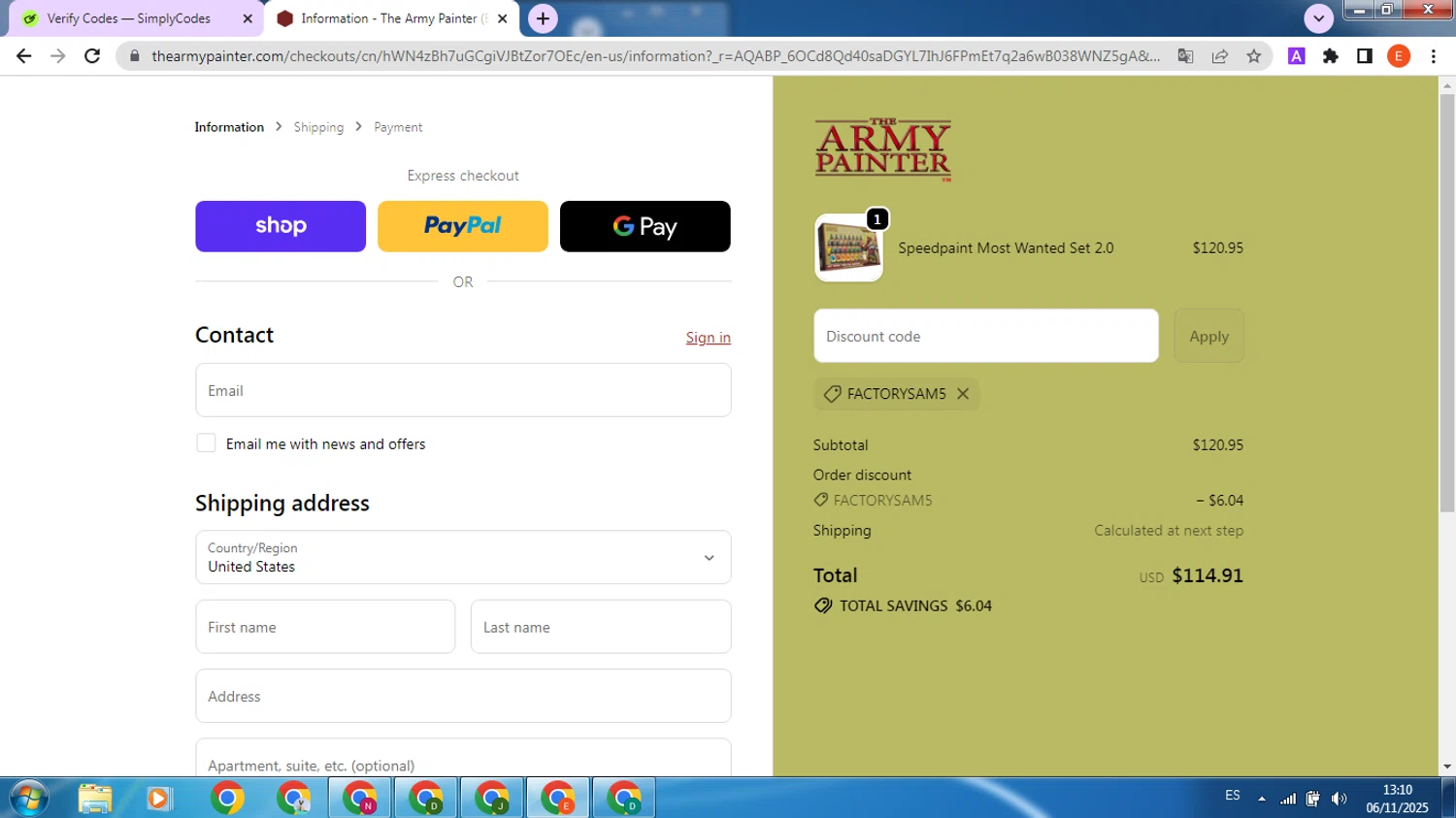Image resolution: width=1456 pixels, height=818 pixels.
Task: Click the Shipping address heading
Action: coord(282,504)
